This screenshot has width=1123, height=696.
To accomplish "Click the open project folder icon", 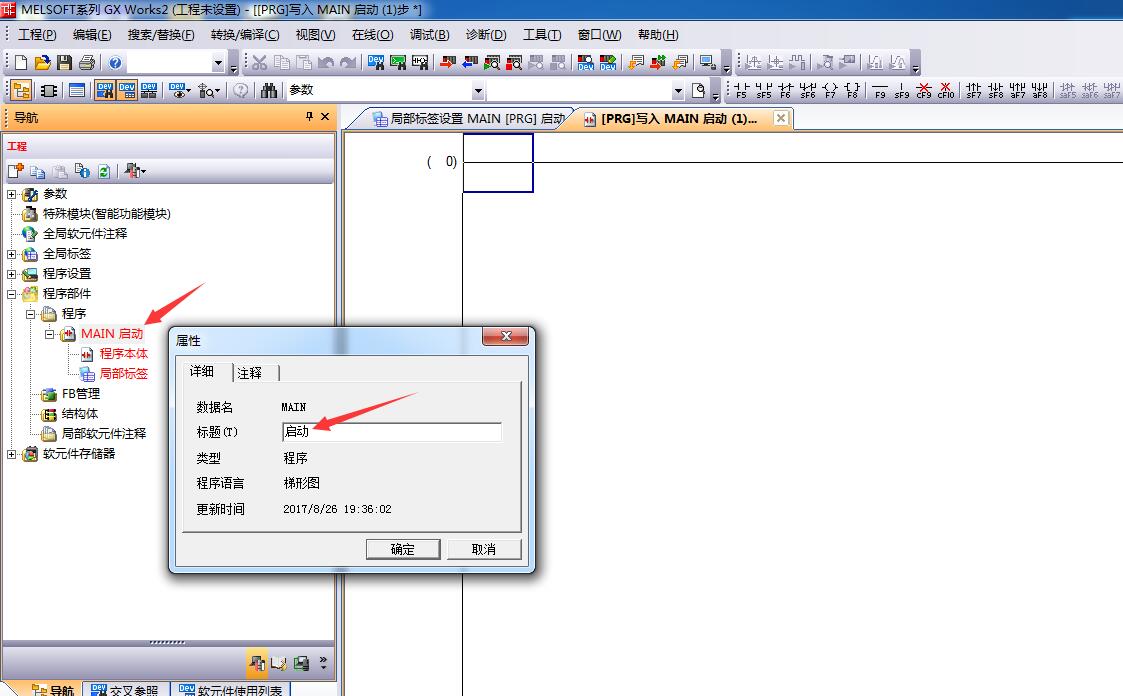I will [43, 63].
